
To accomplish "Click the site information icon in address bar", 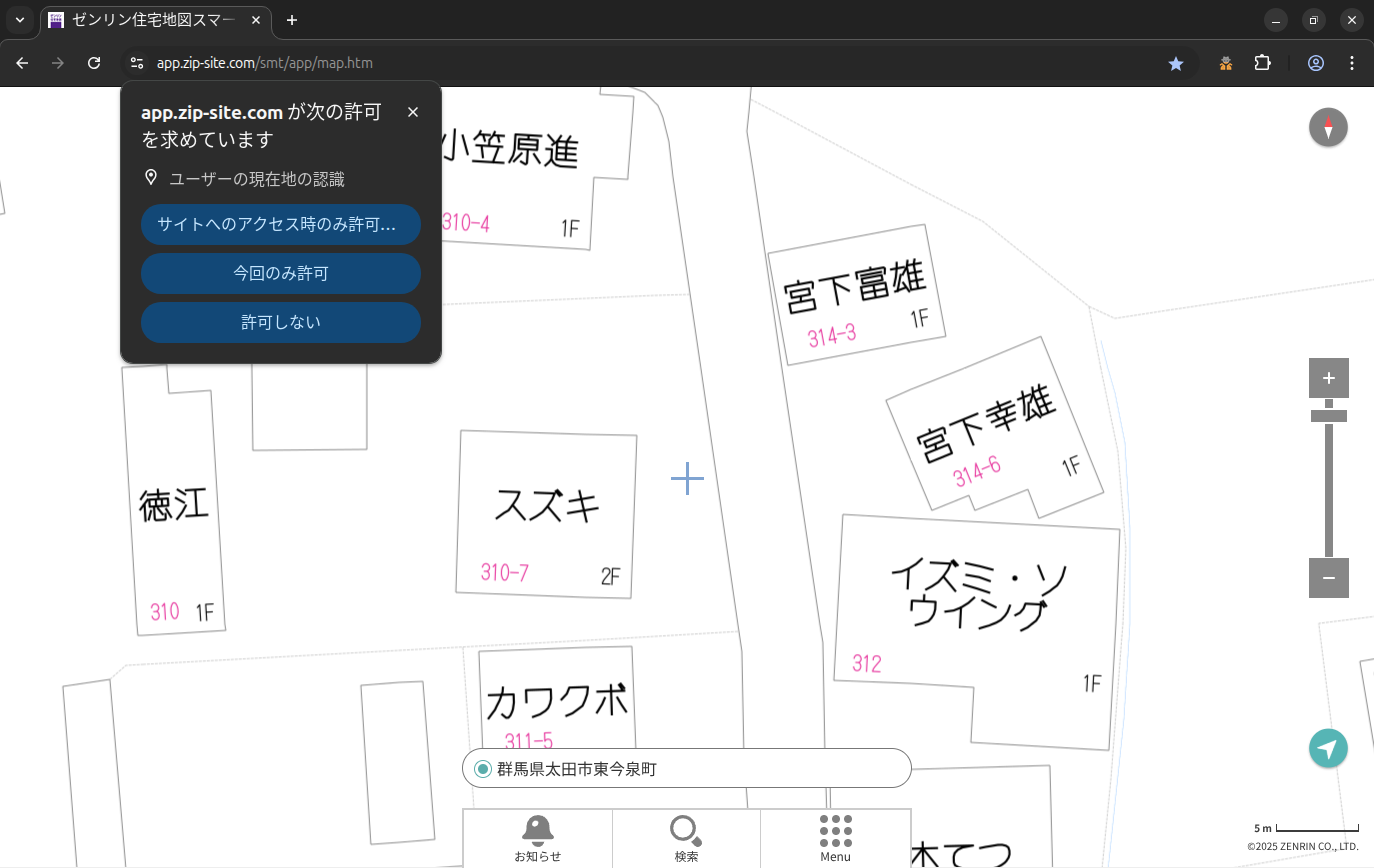I will (x=137, y=63).
